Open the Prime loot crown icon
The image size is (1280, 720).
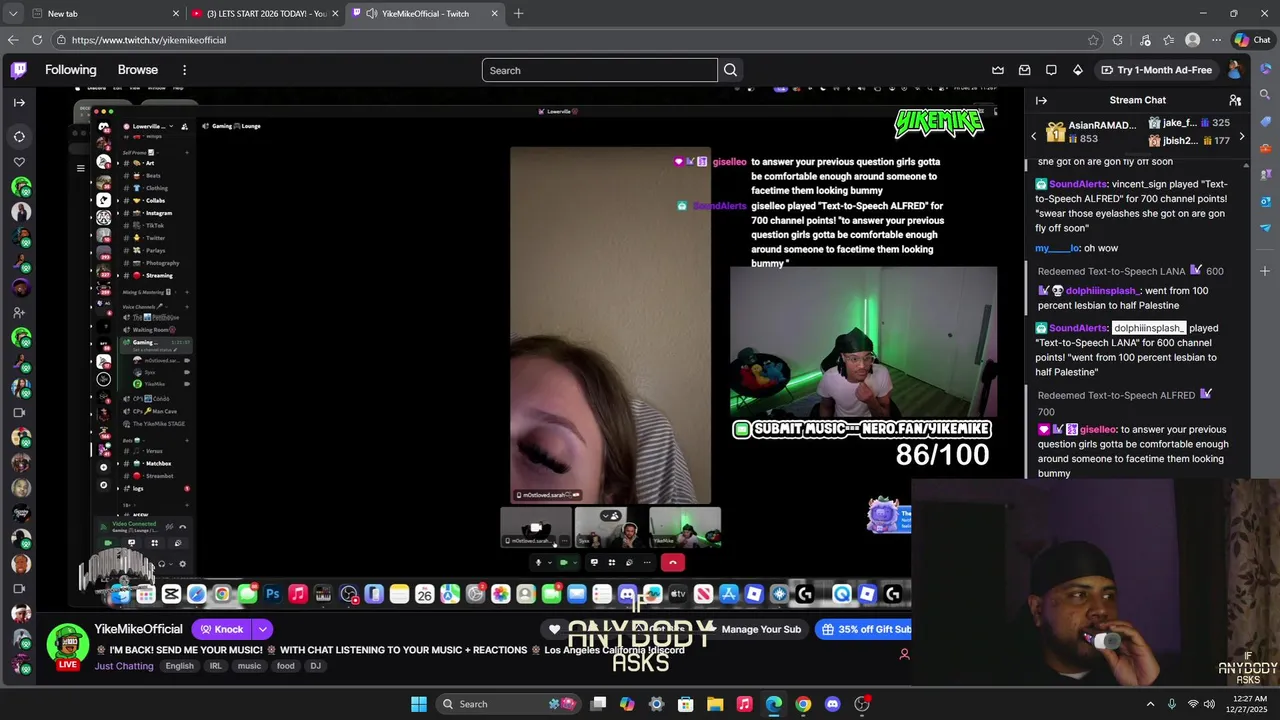pyautogui.click(x=998, y=70)
